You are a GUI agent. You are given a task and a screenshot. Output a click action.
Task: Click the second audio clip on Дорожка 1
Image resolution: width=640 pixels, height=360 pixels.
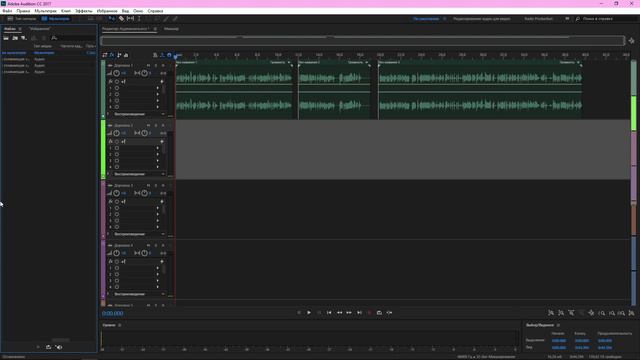coord(334,90)
